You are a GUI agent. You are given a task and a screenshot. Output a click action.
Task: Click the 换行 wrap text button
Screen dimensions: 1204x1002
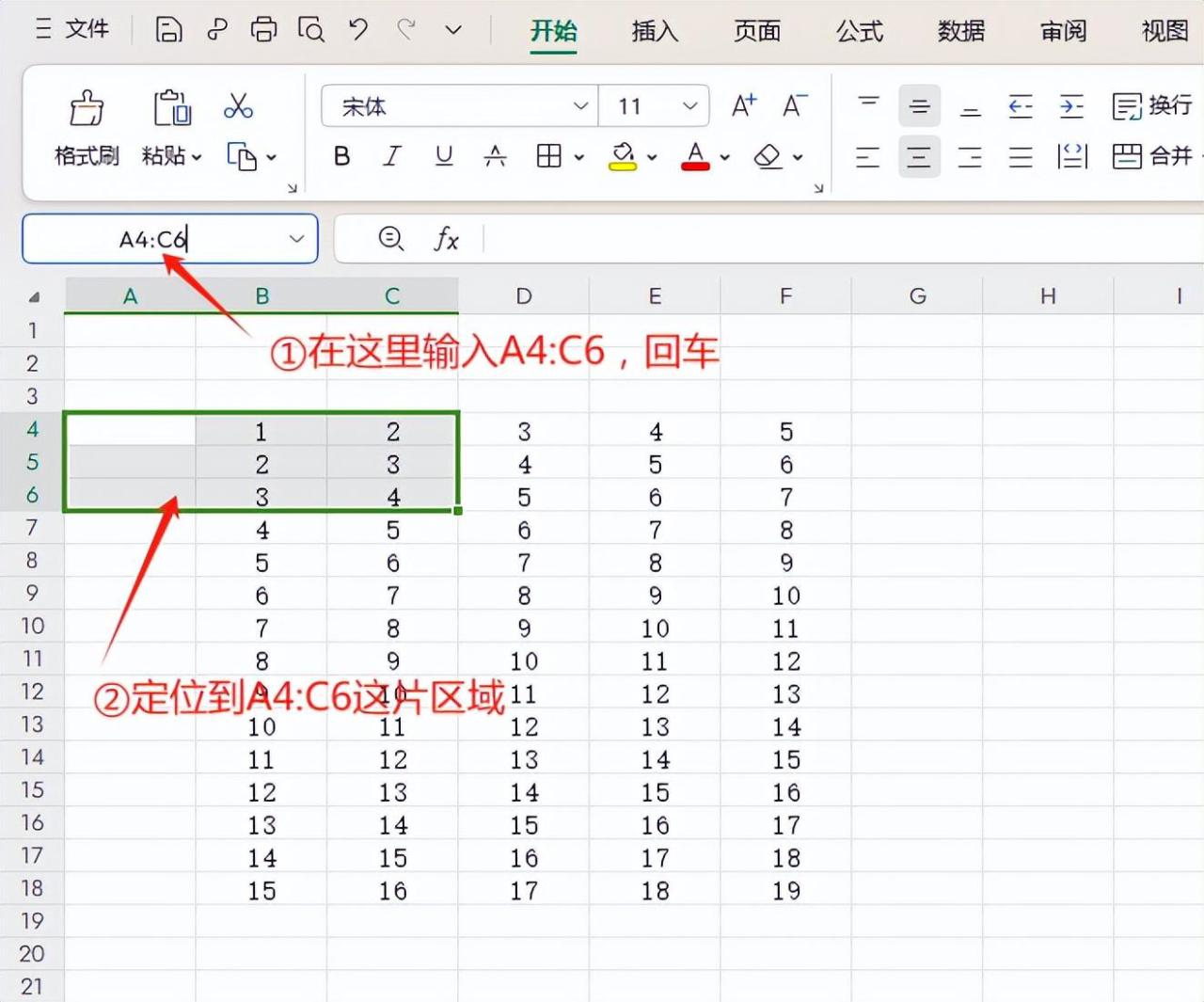pos(1151,106)
